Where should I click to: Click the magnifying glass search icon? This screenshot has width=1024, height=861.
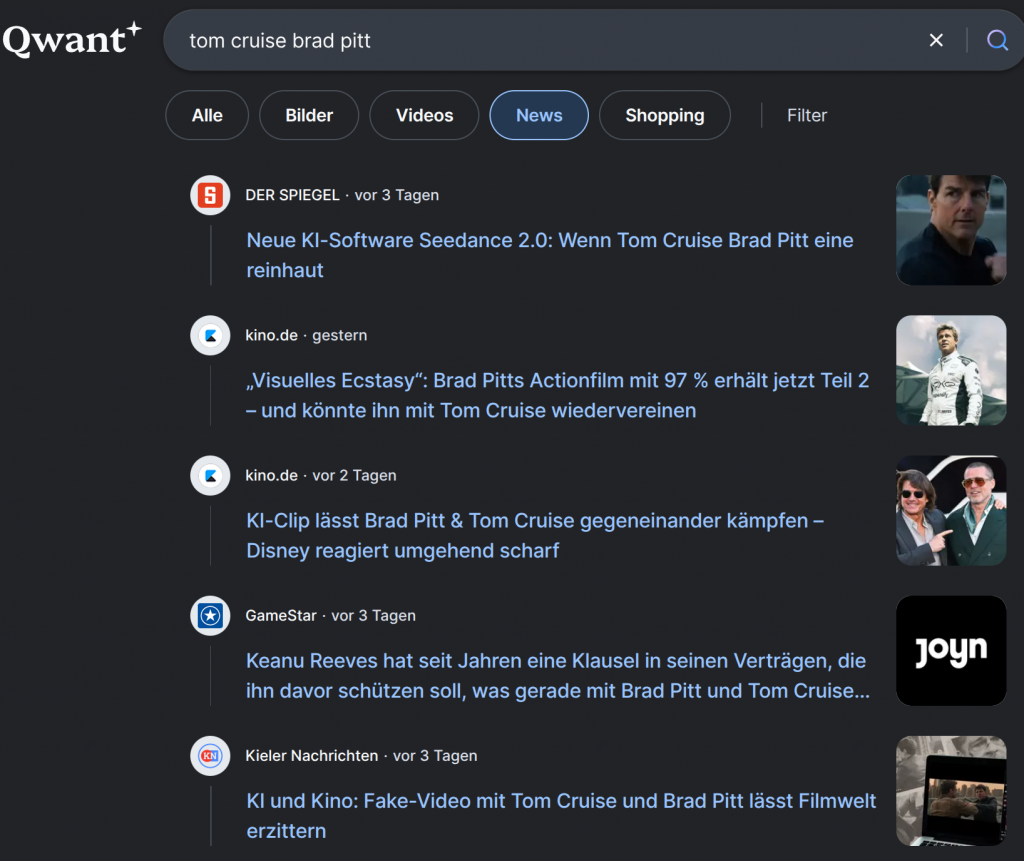997,40
